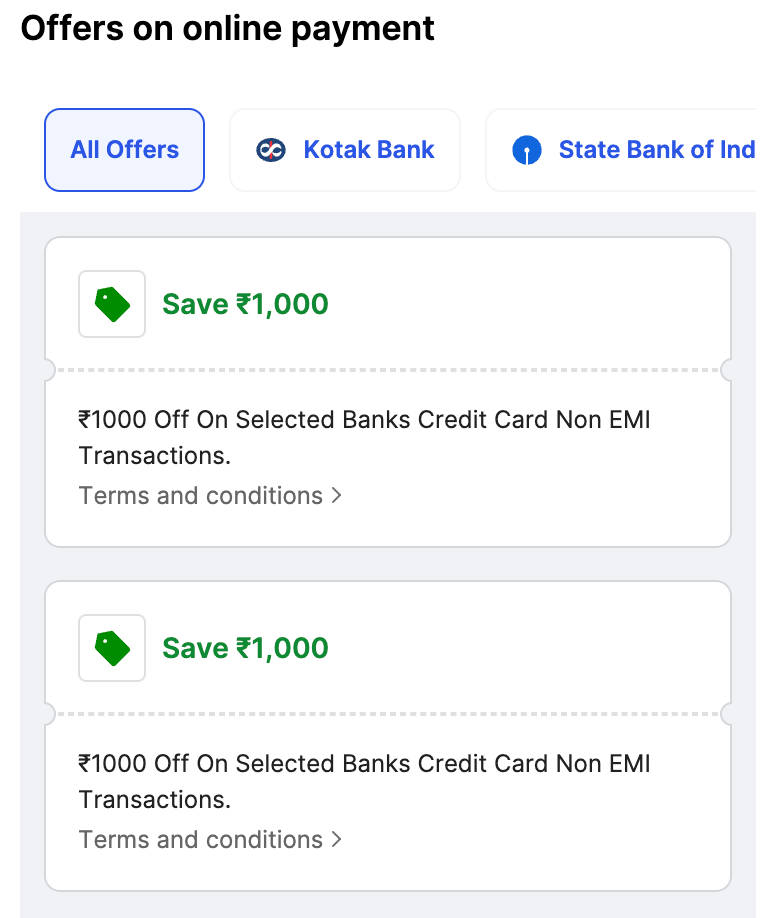Expand terms chevron arrow in top offer card
Screen dimensions: 770x918
pos(336,496)
